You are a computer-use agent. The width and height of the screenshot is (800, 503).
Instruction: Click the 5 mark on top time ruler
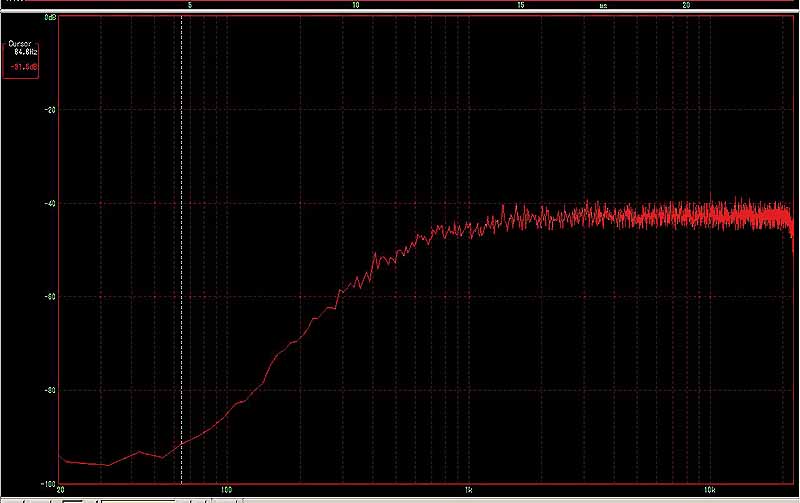click(190, 5)
